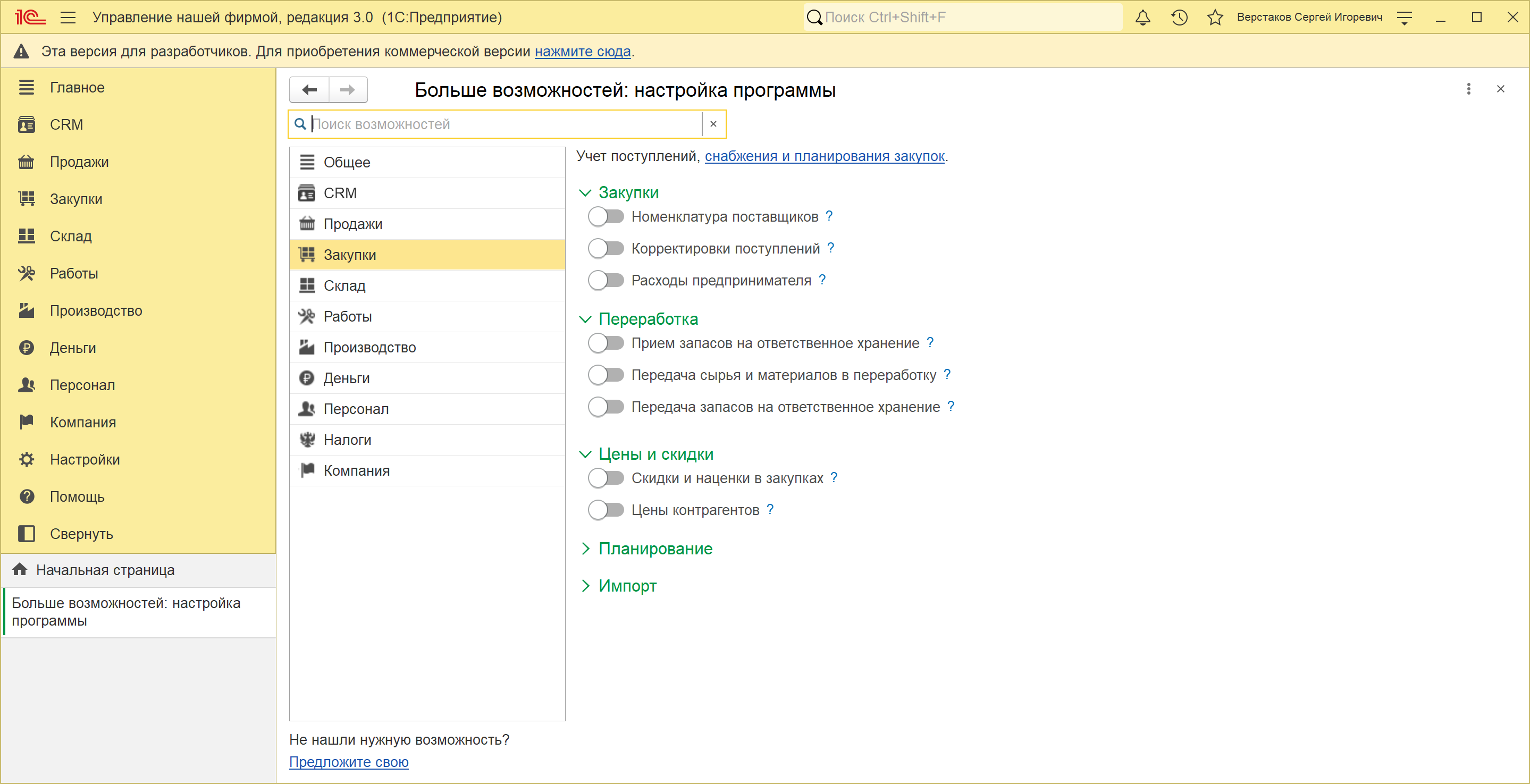Select Работы in settings categories
Image resolution: width=1530 pixels, height=784 pixels.
point(427,317)
